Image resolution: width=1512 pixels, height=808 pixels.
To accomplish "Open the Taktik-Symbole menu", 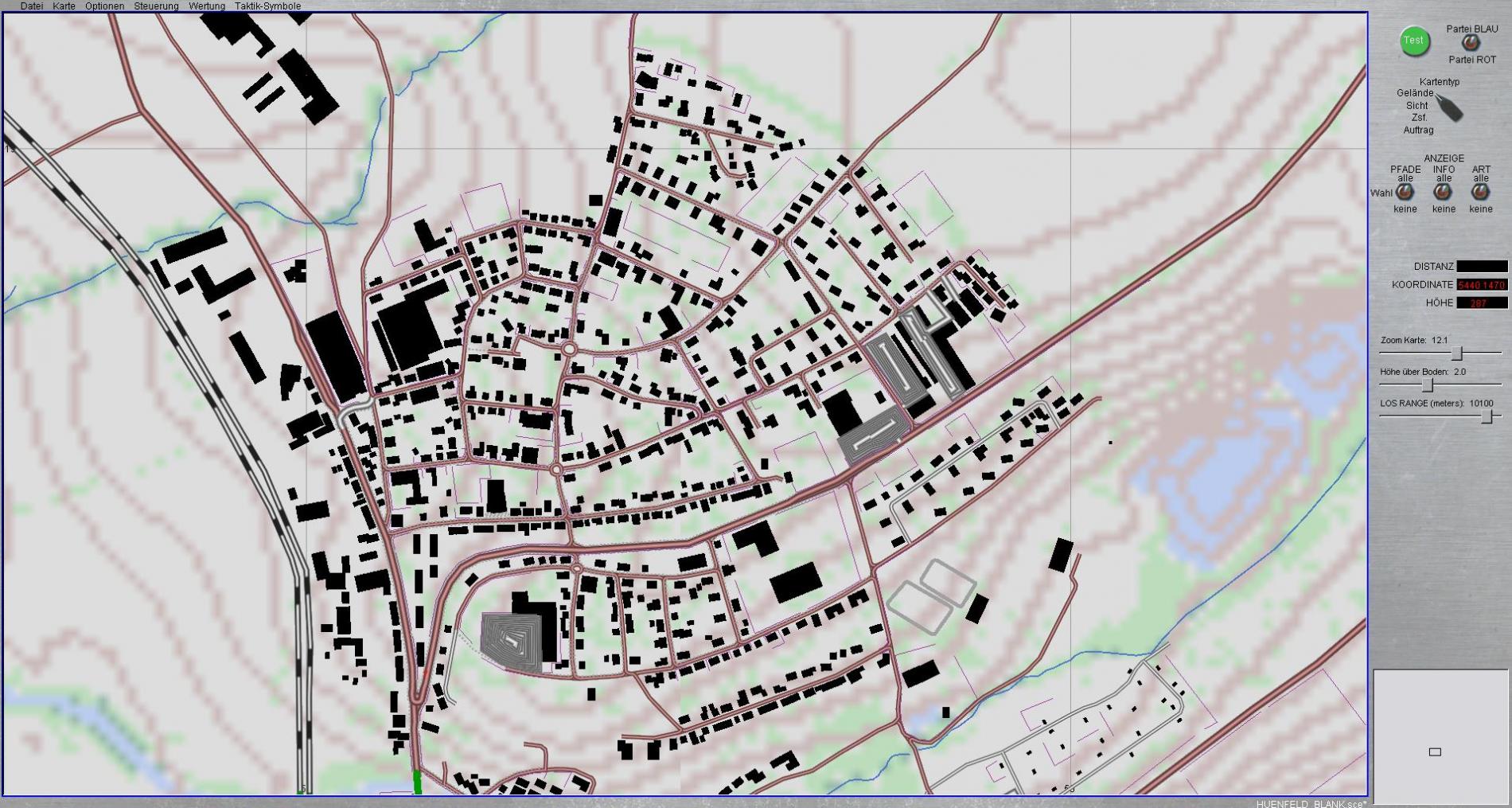I will coord(267,6).
